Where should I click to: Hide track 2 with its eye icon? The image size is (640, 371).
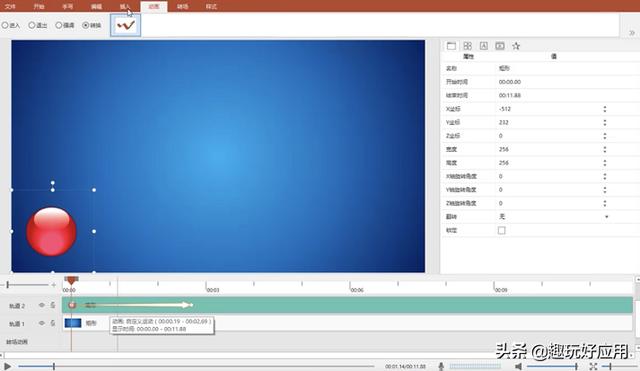42,305
